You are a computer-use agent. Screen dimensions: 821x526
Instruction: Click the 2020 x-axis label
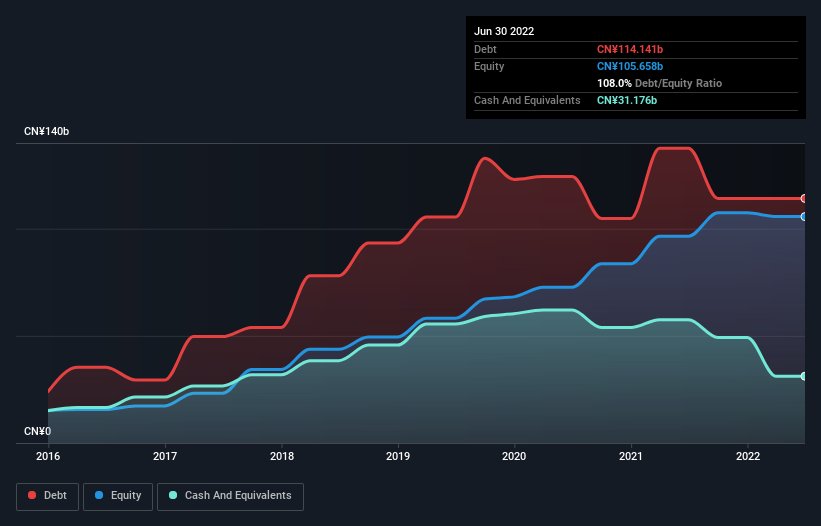pos(514,456)
